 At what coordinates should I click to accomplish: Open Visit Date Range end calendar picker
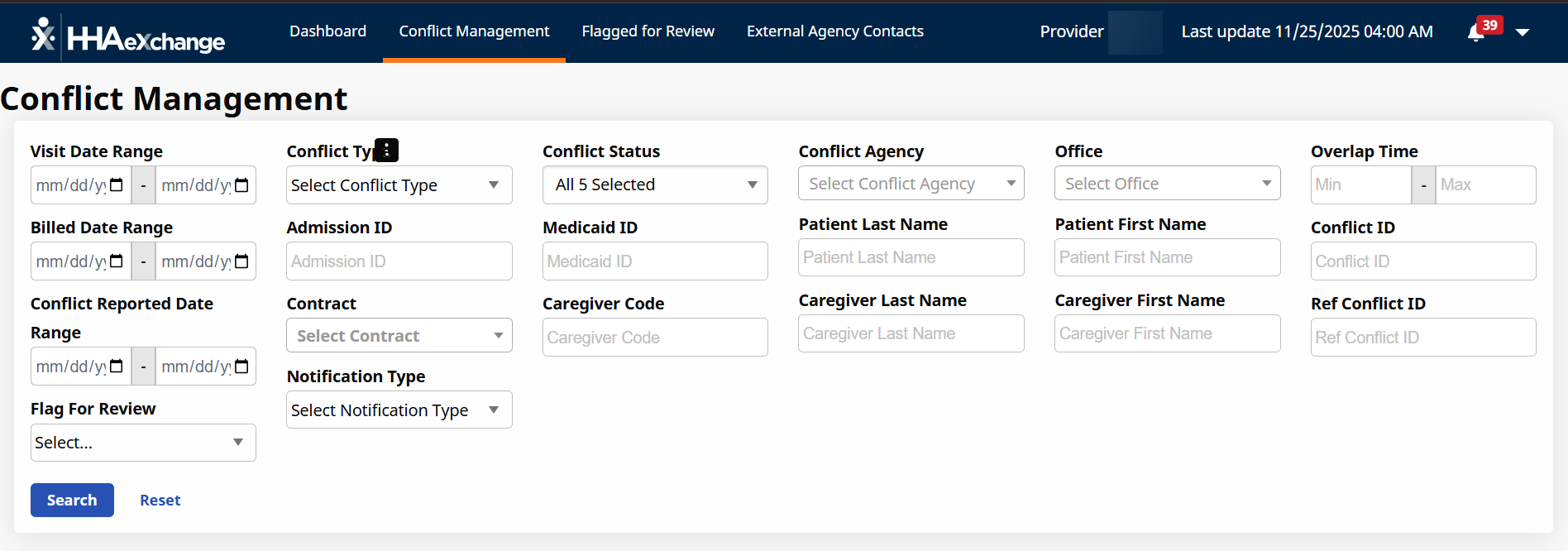[x=241, y=185]
